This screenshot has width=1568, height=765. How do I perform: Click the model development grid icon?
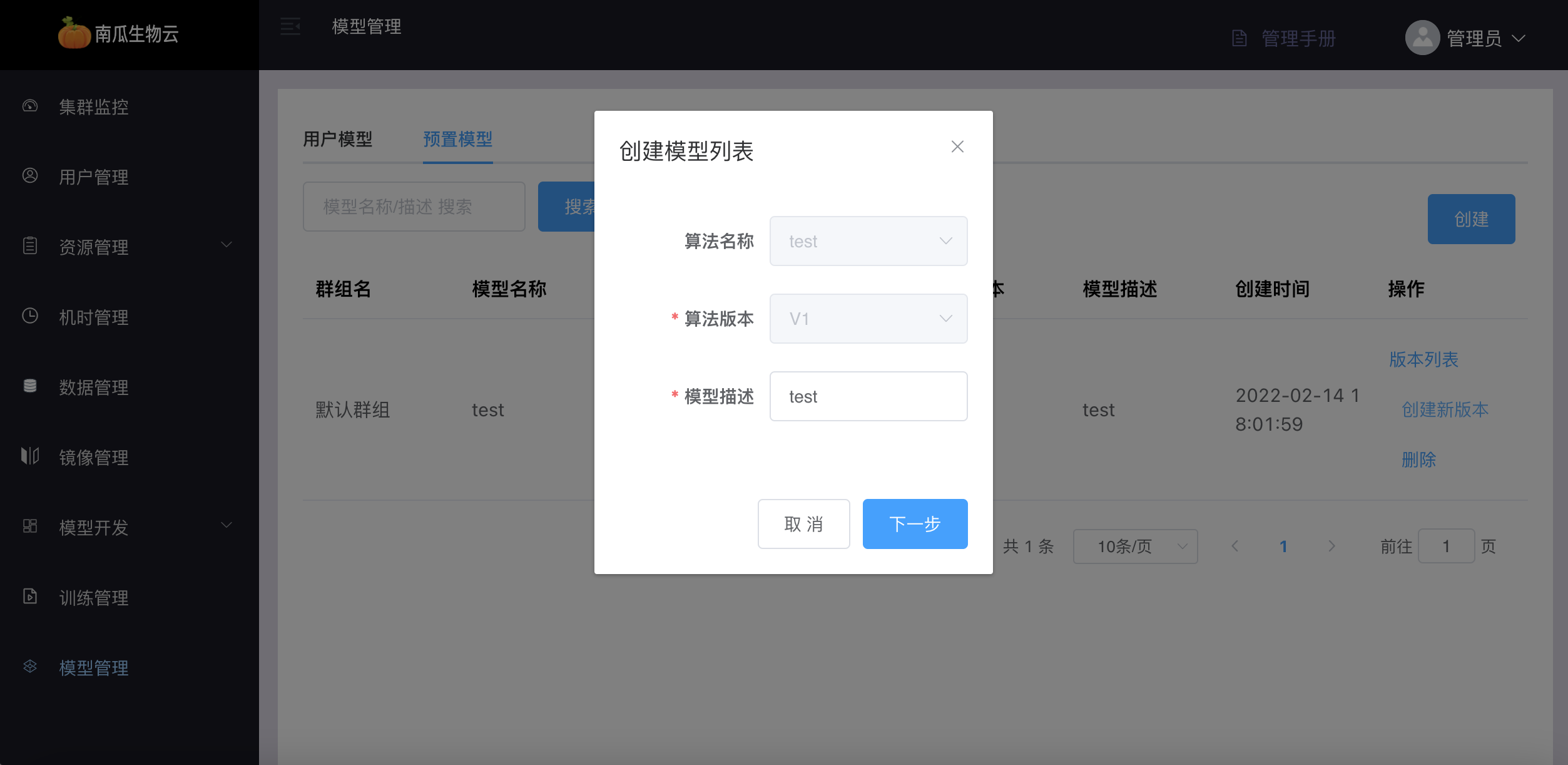(x=30, y=526)
